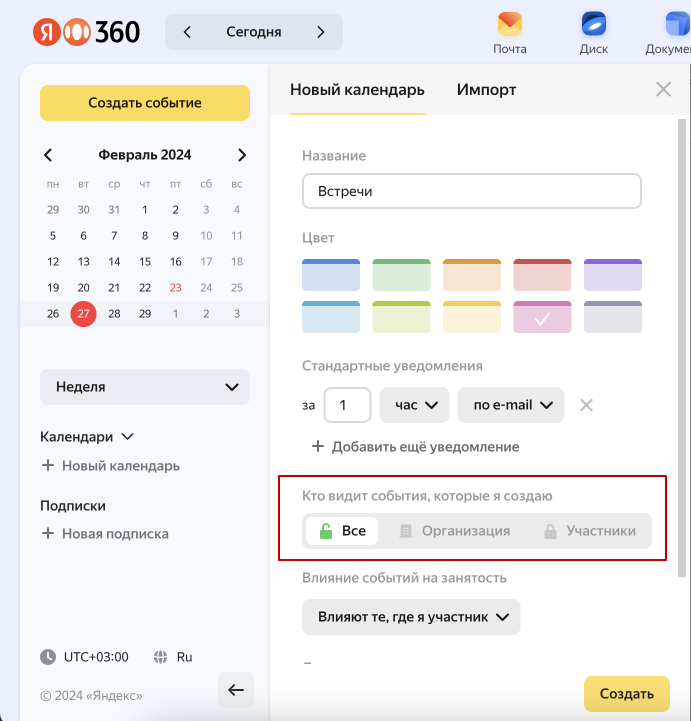Select February 23 in mini calendar
This screenshot has width=691, height=721.
pyautogui.click(x=176, y=288)
